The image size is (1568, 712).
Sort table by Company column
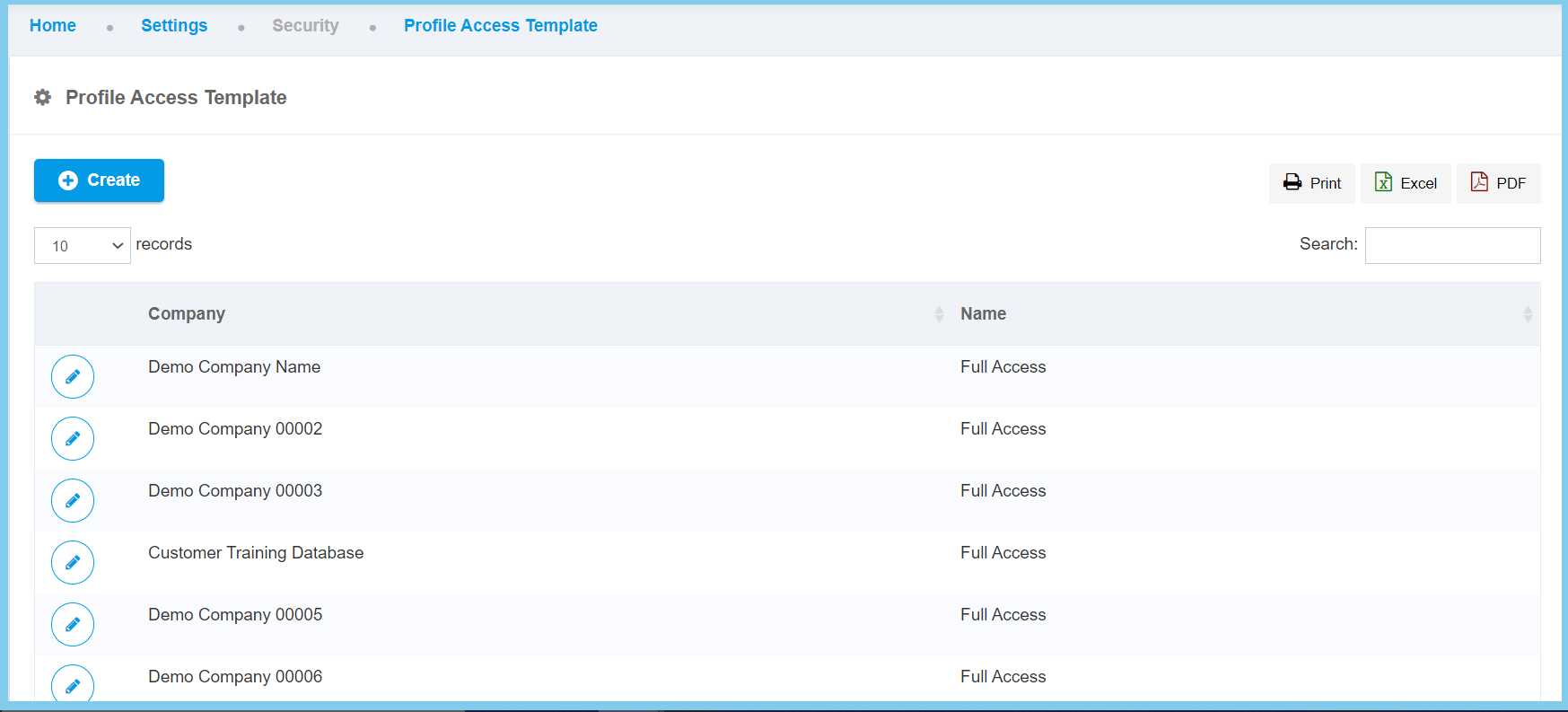click(187, 314)
